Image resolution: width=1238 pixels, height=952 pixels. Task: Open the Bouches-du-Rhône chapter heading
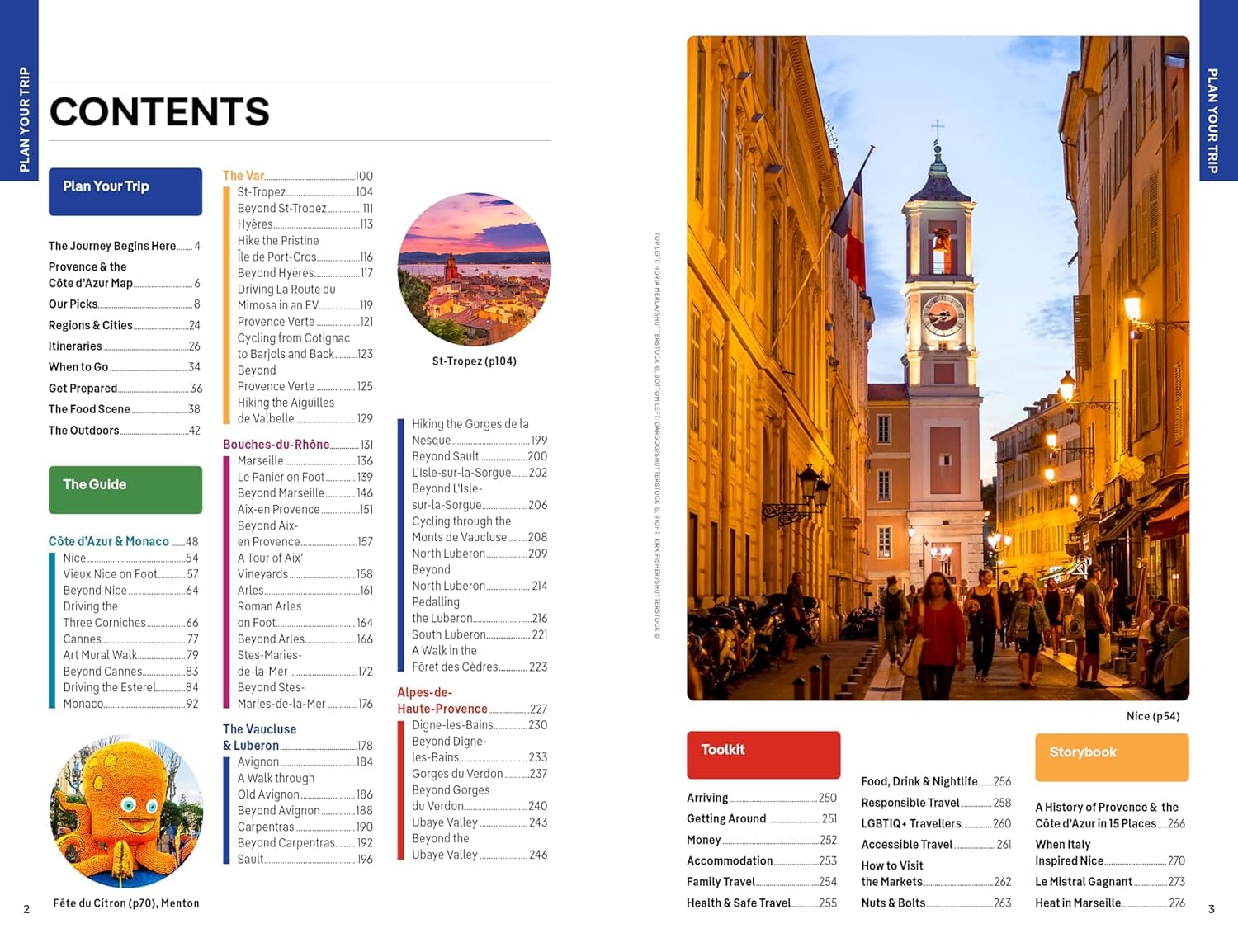[275, 444]
